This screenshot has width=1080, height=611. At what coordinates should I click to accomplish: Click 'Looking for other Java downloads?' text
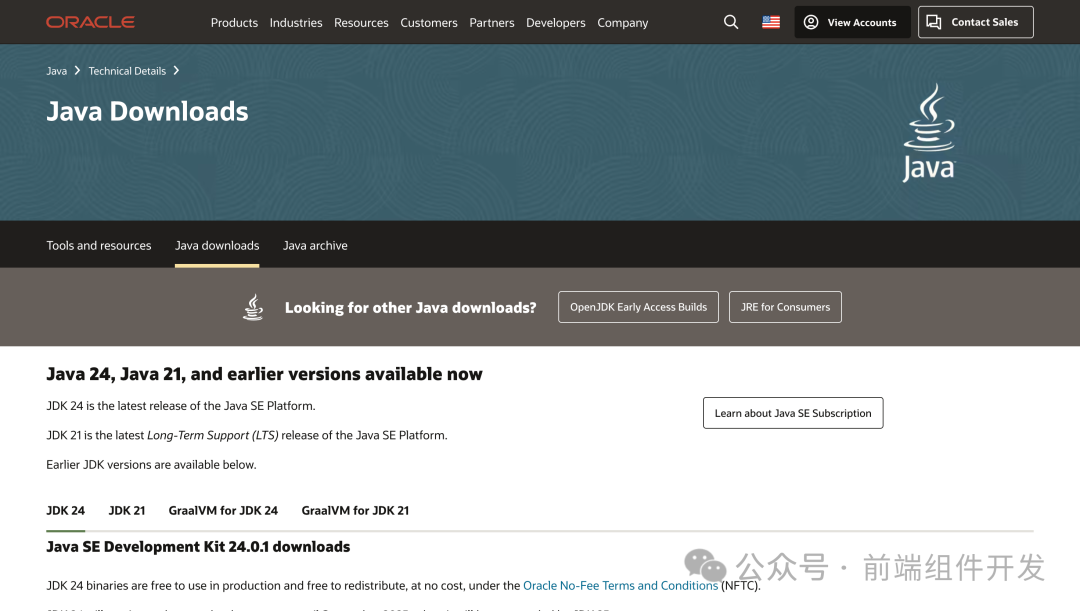coord(411,308)
